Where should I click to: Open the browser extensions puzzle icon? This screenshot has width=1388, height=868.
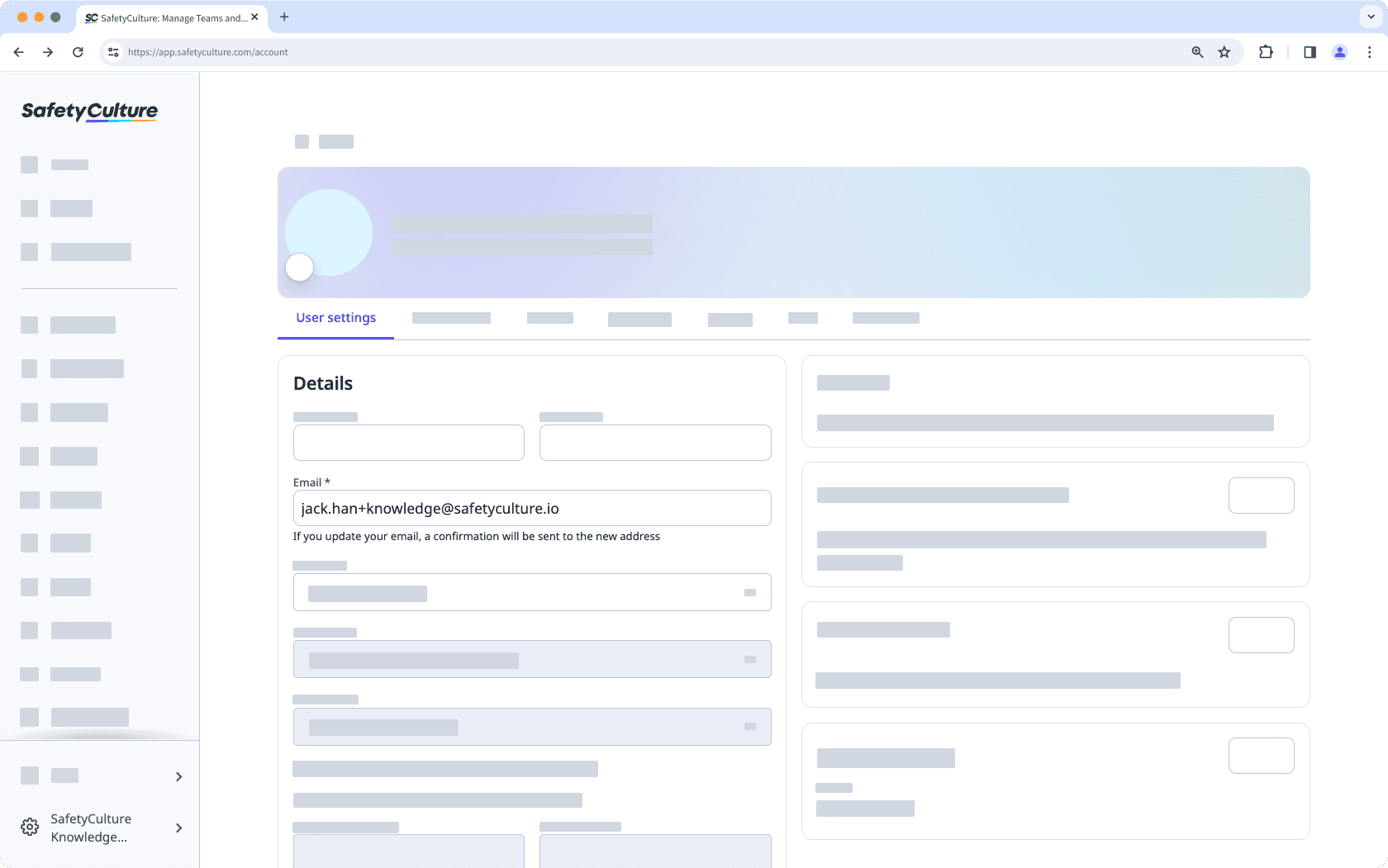pyautogui.click(x=1265, y=52)
